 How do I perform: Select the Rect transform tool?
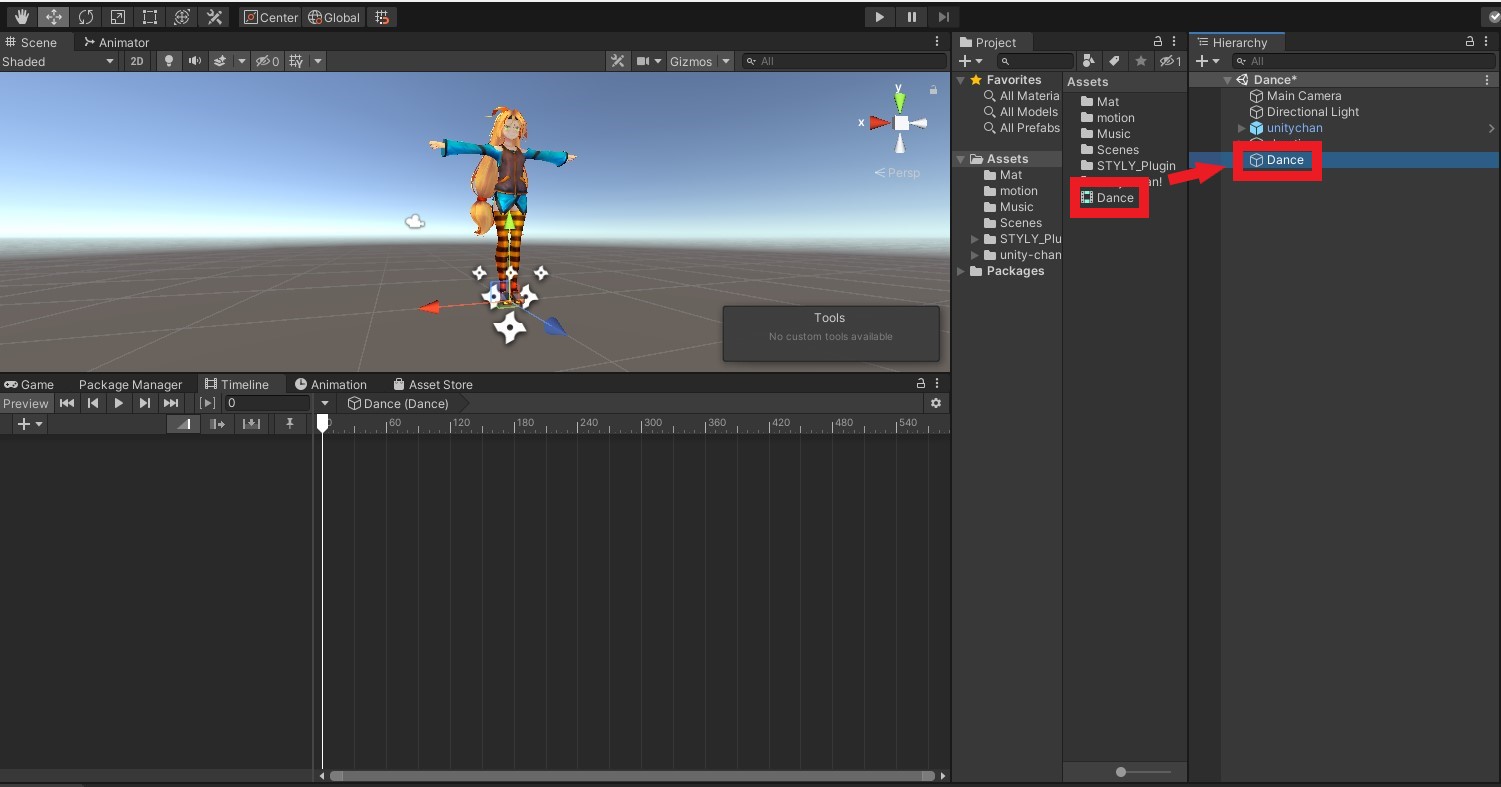click(x=150, y=17)
